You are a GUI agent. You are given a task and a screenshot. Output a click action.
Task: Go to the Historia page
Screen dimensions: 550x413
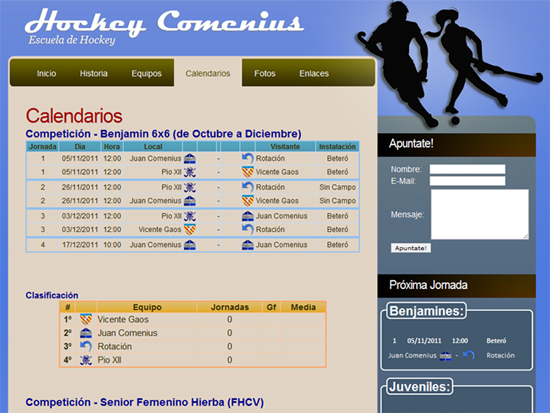coord(93,73)
